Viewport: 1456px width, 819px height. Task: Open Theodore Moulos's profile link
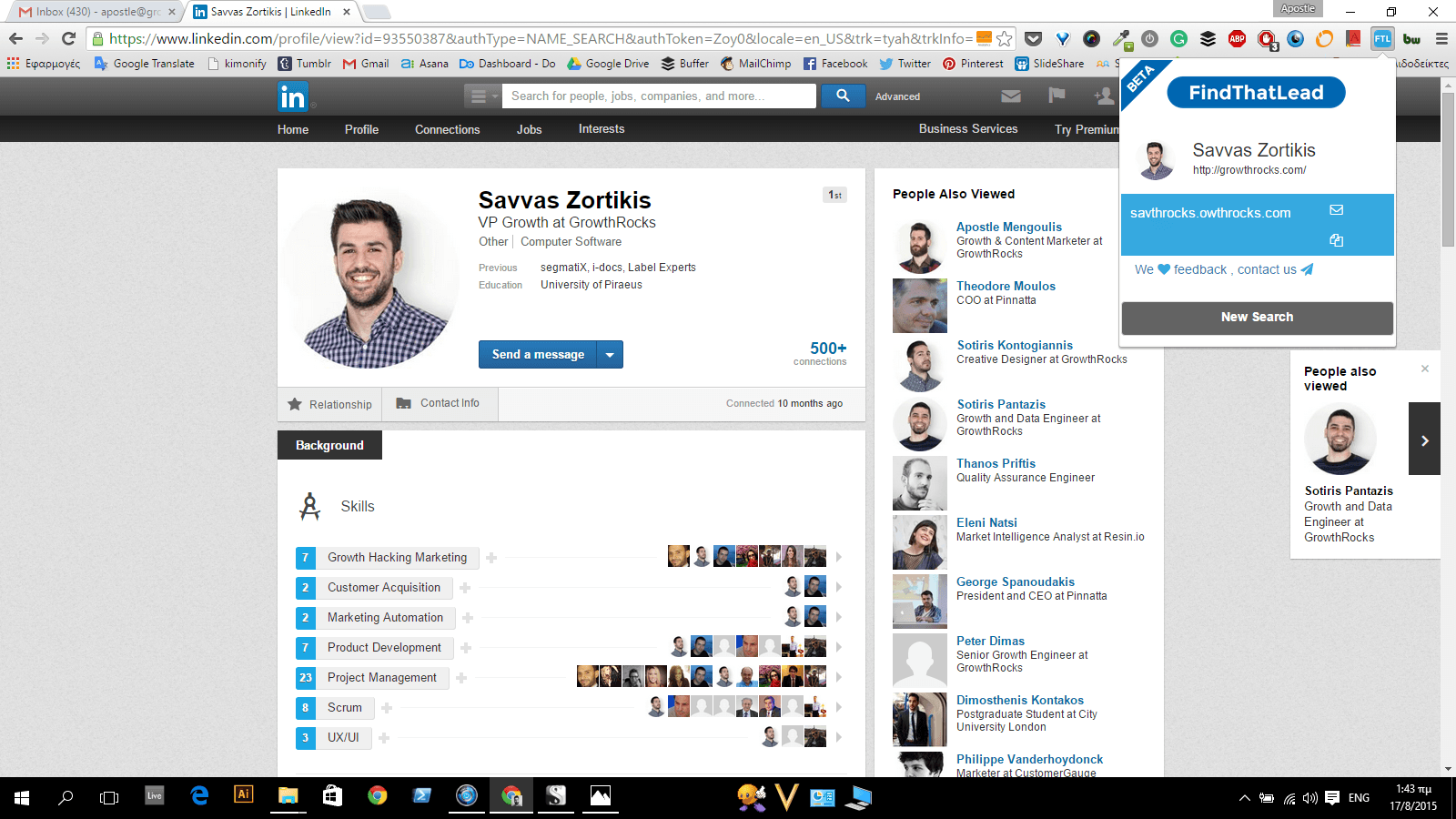point(1006,286)
